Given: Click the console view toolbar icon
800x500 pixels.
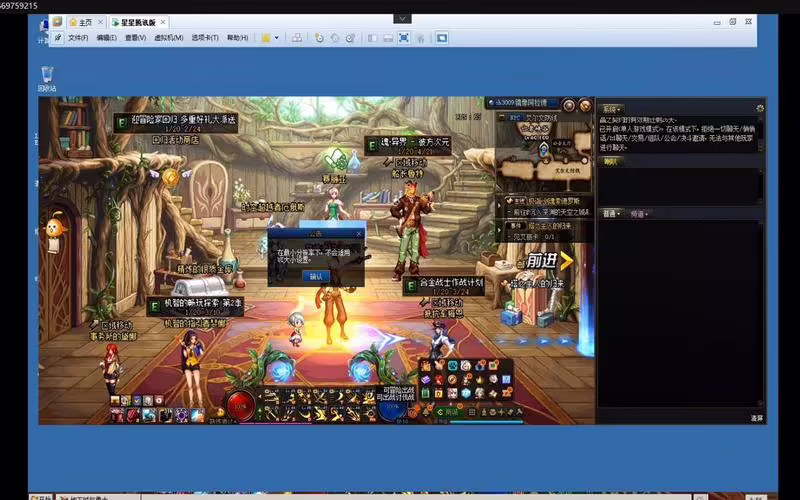Looking at the screenshot, I should pyautogui.click(x=442, y=38).
